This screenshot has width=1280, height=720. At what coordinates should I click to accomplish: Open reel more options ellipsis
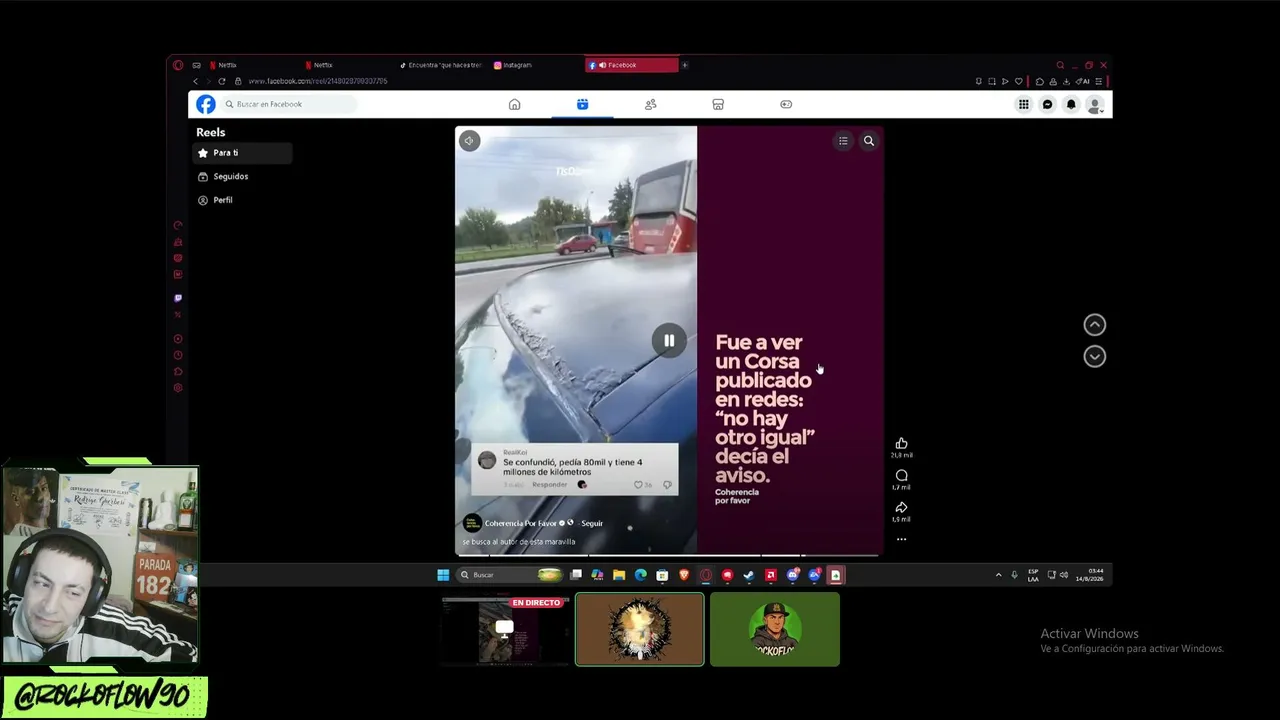pos(901,539)
